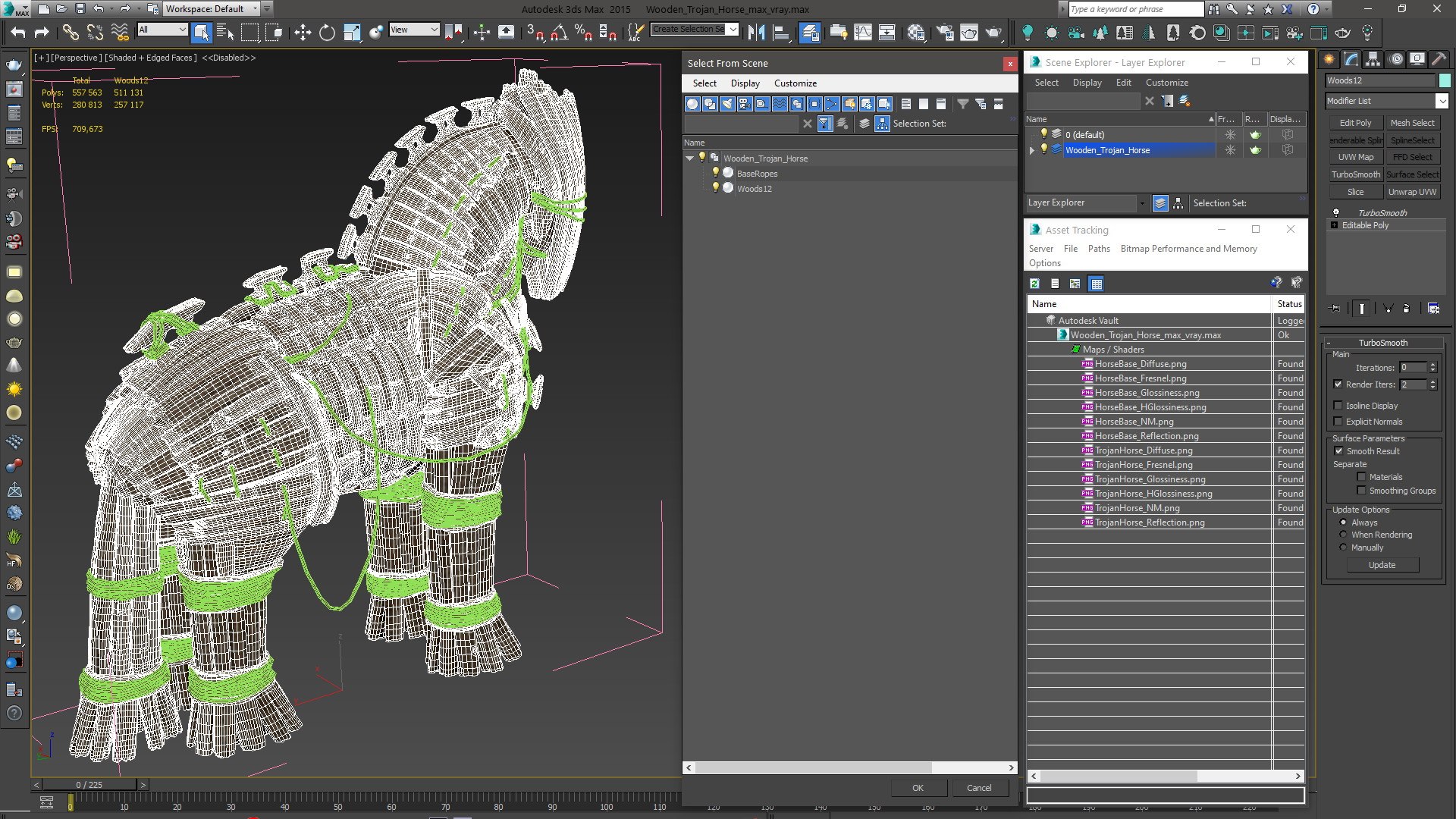Choose the Select and Uniform Scale tool
Screen dimensions: 1456x819
pyautogui.click(x=351, y=32)
